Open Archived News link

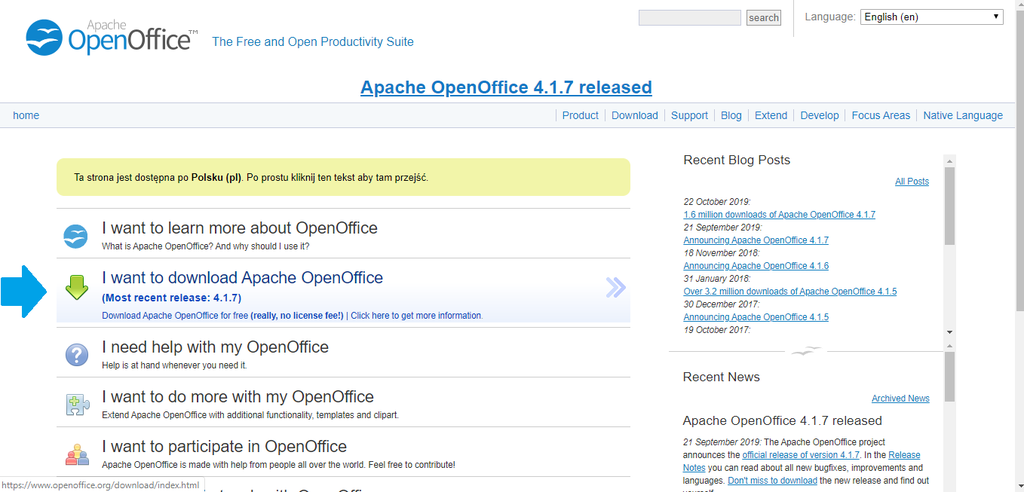tap(900, 399)
